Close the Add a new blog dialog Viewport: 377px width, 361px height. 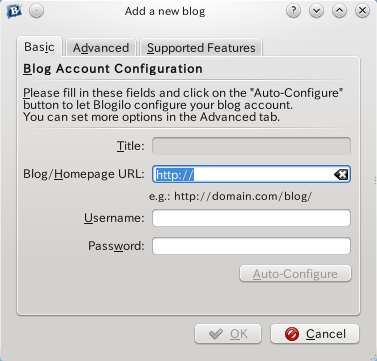(362, 11)
